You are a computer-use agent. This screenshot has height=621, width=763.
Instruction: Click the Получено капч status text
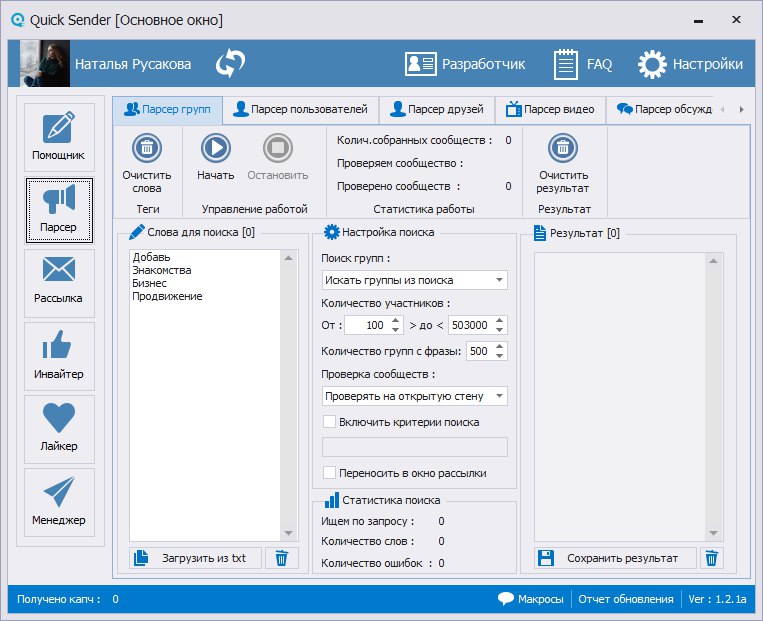[59, 599]
